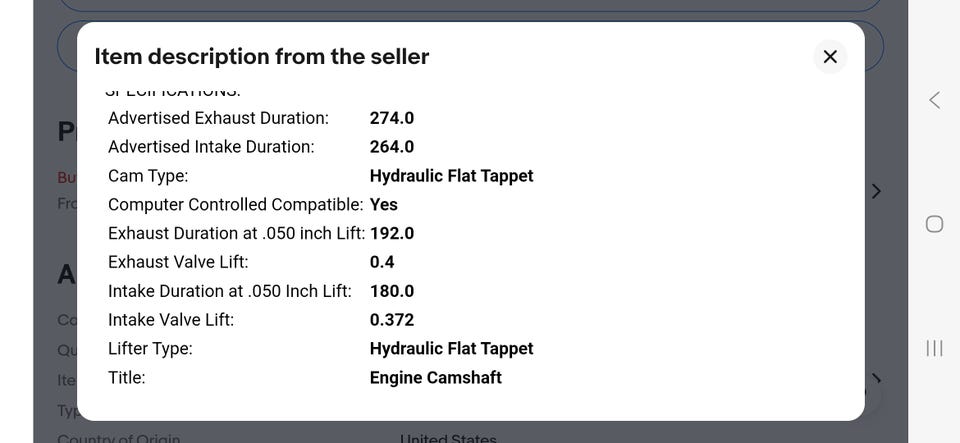Image resolution: width=960 pixels, height=443 pixels.
Task: Tap the "Engine Camshaft" title value
Action: click(x=436, y=378)
